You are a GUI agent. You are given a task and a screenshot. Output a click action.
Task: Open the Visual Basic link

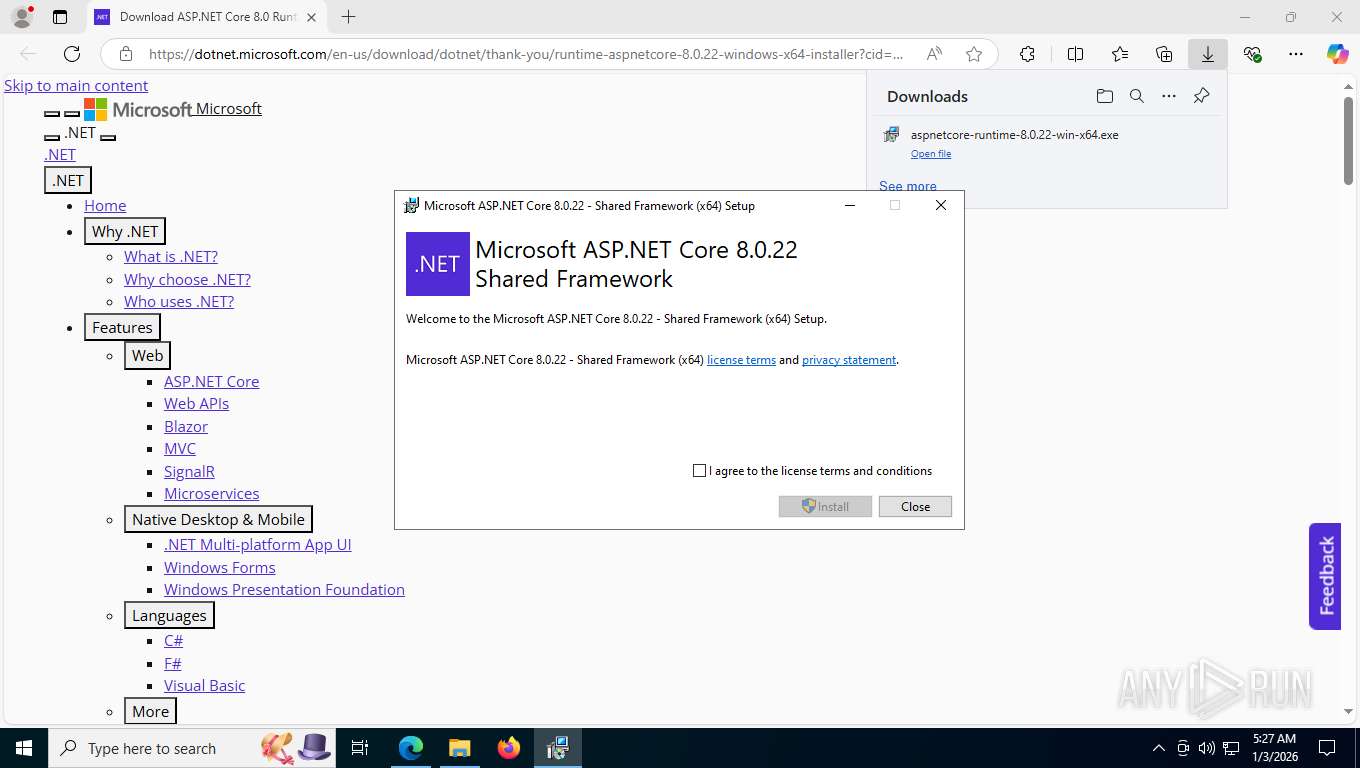[204, 685]
